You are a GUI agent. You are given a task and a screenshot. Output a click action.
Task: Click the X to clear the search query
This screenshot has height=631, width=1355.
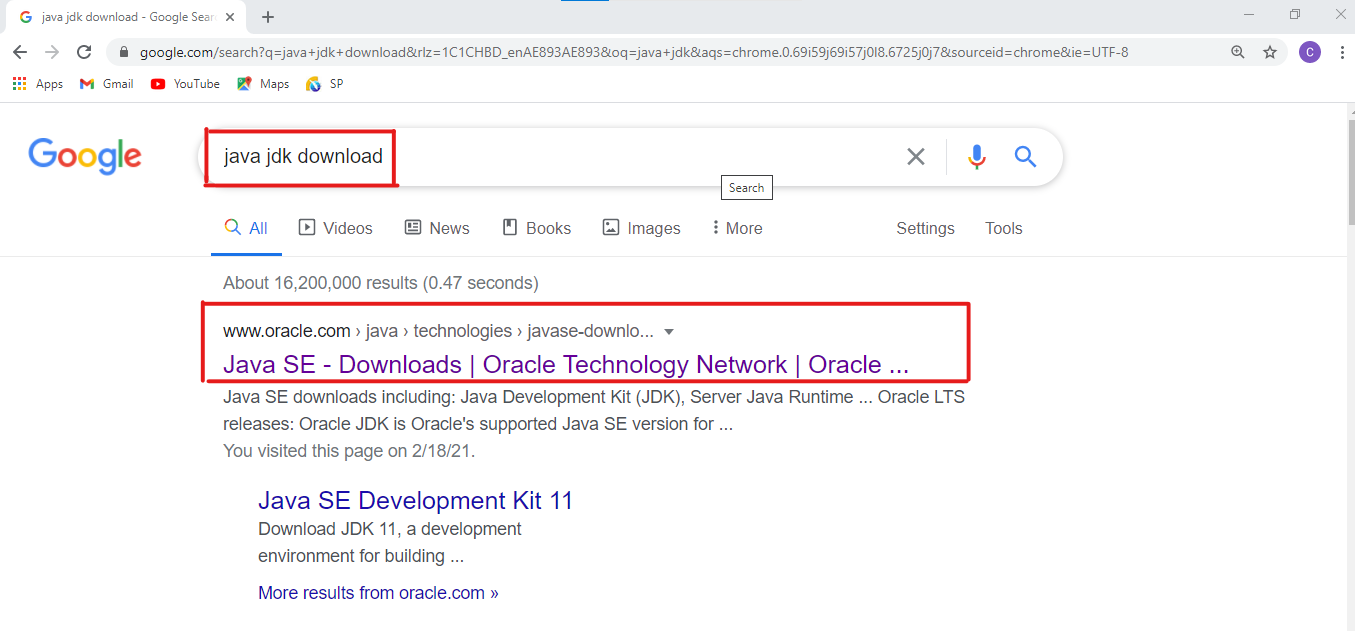pyautogui.click(x=915, y=156)
